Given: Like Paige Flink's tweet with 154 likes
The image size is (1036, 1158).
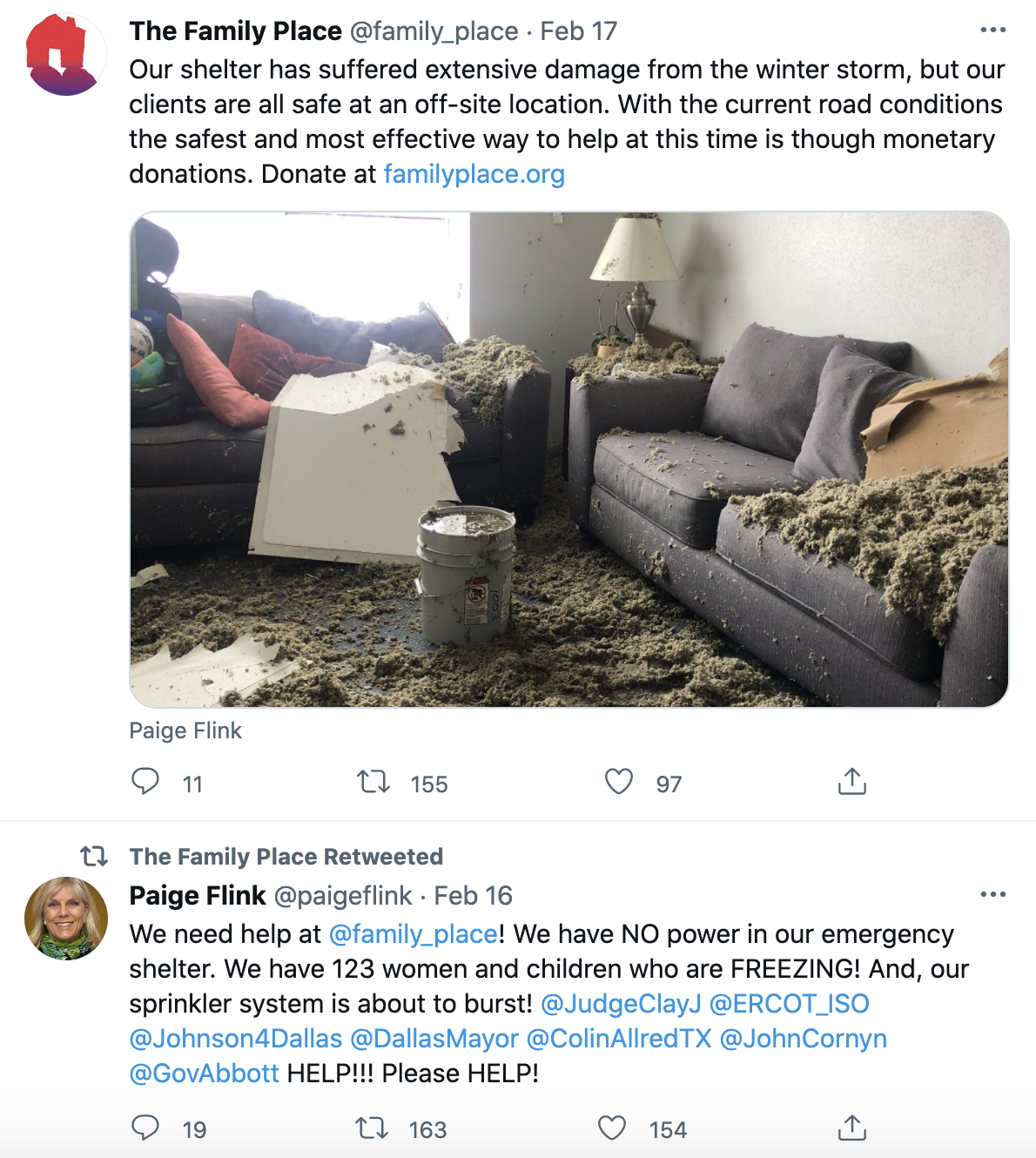Looking at the screenshot, I should [x=612, y=1128].
